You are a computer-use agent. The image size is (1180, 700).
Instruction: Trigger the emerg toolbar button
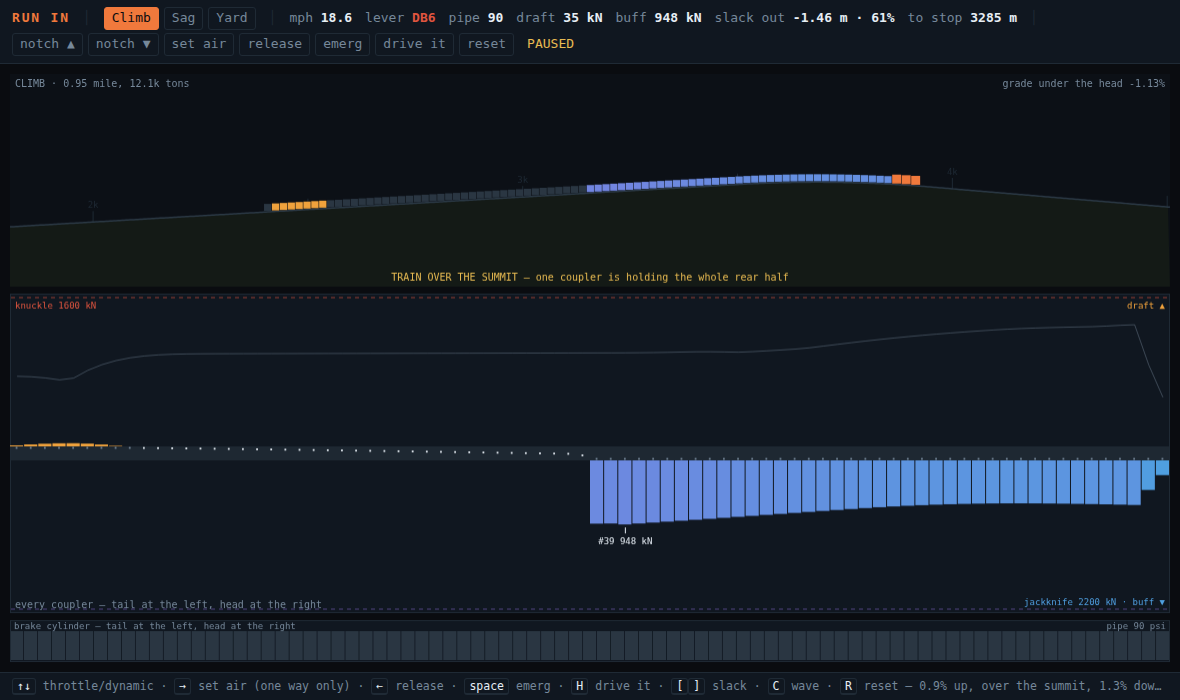coord(342,44)
